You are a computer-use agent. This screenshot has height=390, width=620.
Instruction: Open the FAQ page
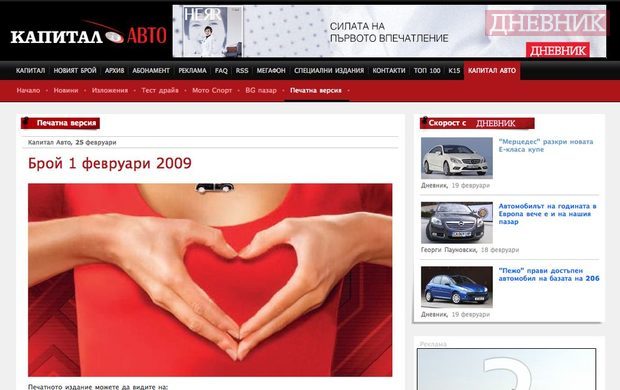pos(221,70)
